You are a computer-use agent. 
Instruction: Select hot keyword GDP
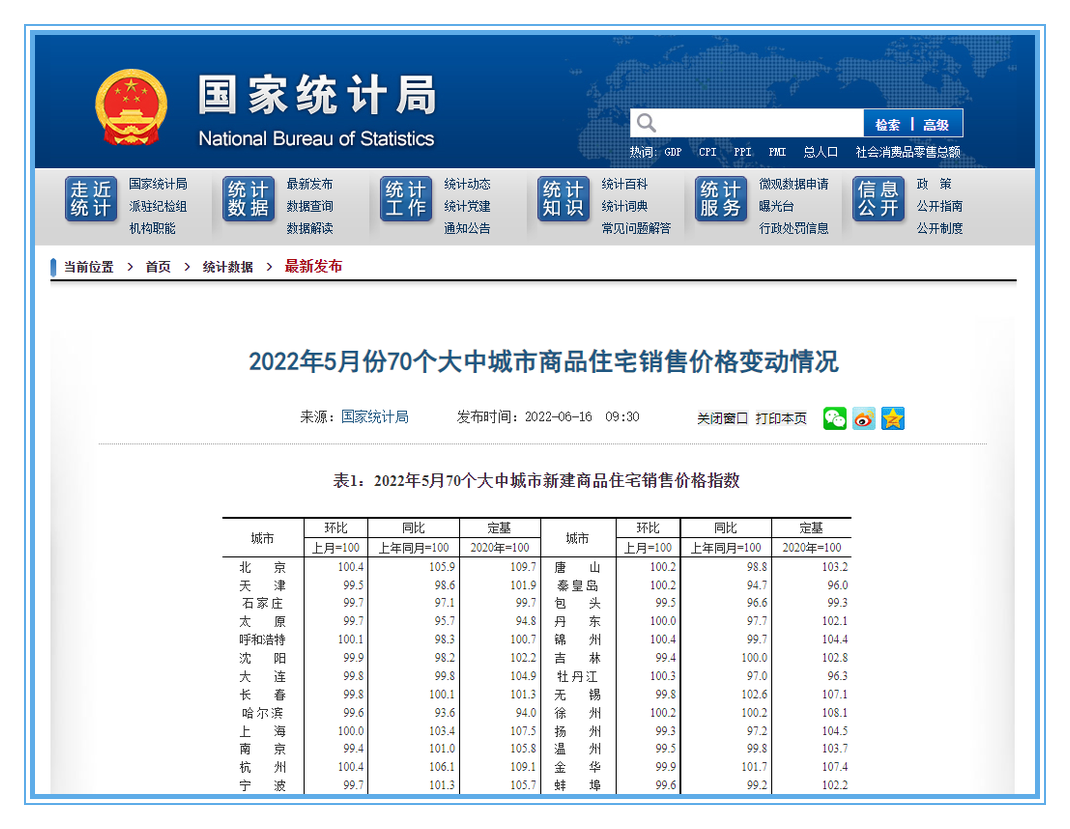(x=673, y=152)
